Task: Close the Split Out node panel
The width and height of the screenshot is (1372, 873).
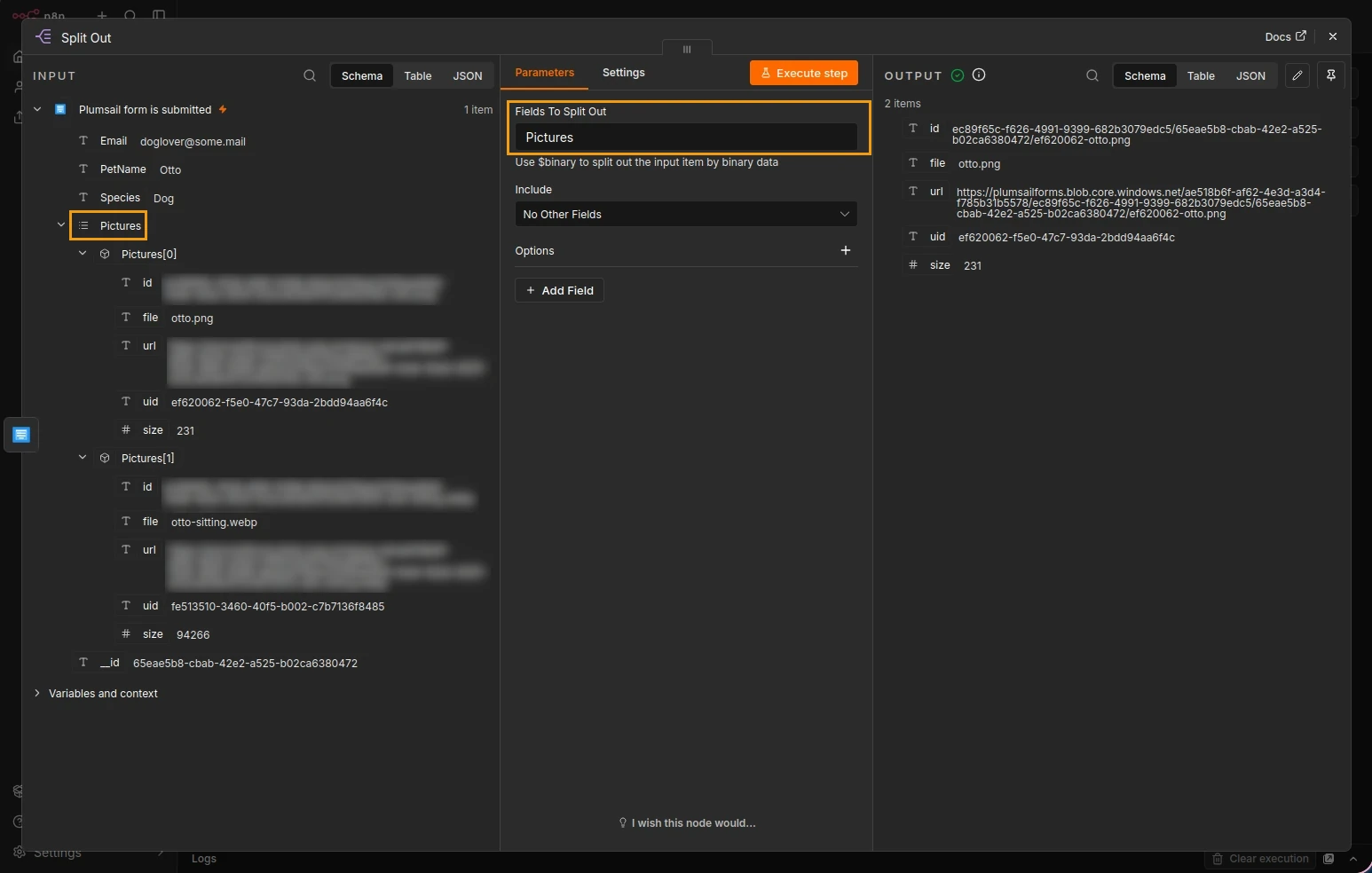Action: coord(1333,36)
